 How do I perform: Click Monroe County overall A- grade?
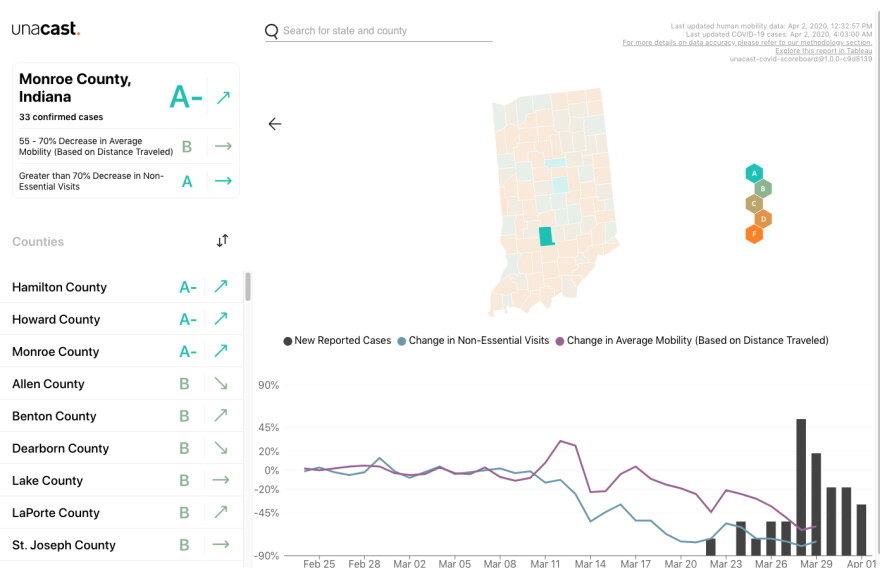tap(186, 97)
